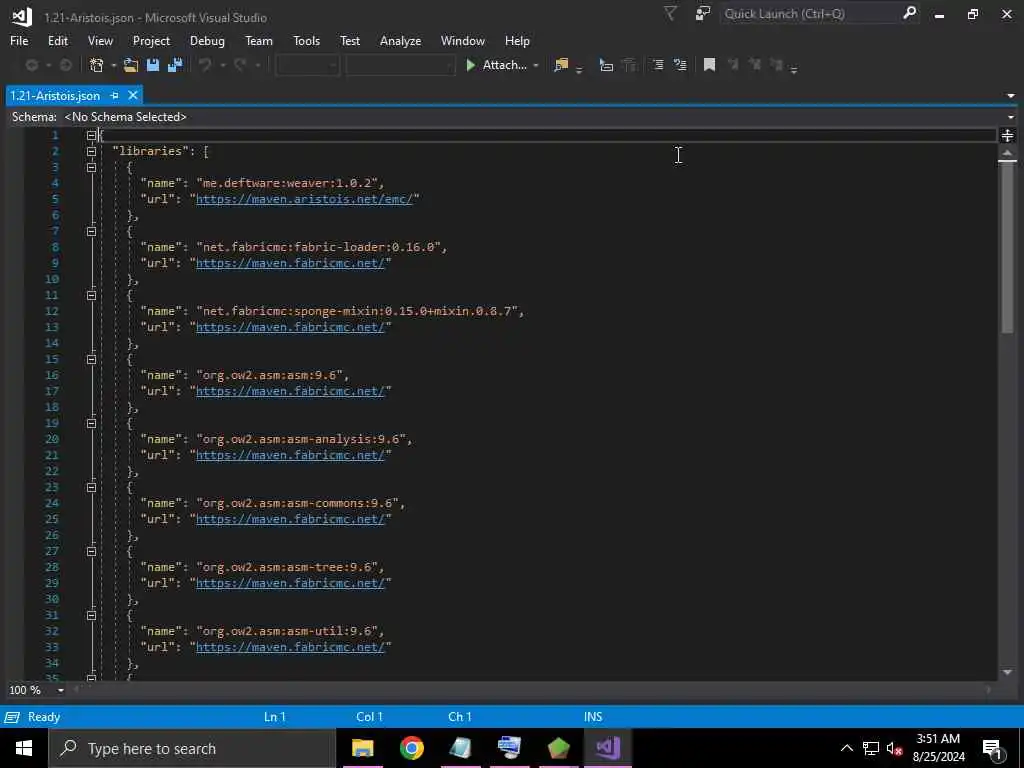Open the document tabs overflow dropdown

pyautogui.click(x=1010, y=95)
